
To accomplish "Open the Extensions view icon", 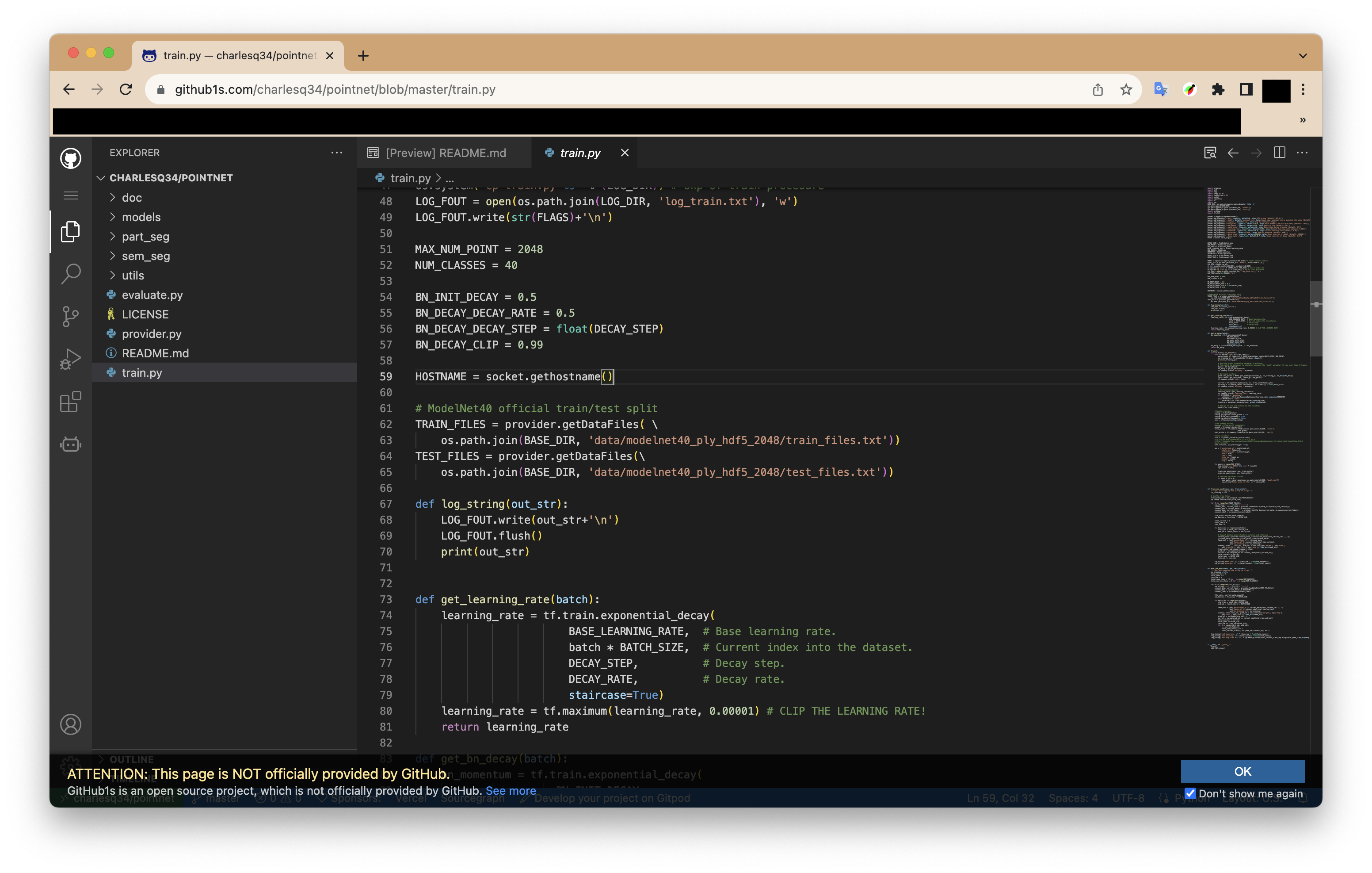I will pos(71,402).
